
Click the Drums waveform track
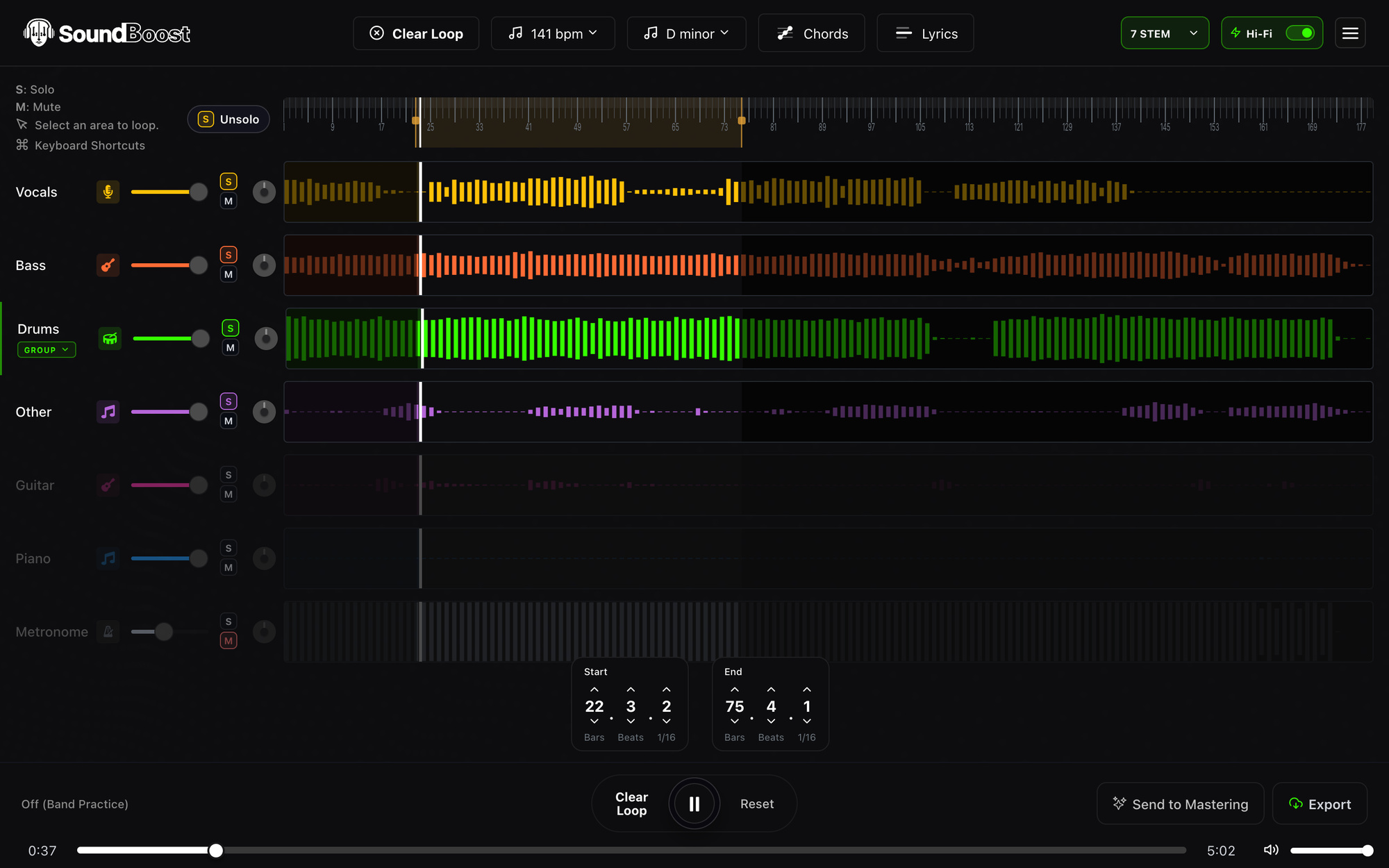coord(829,339)
